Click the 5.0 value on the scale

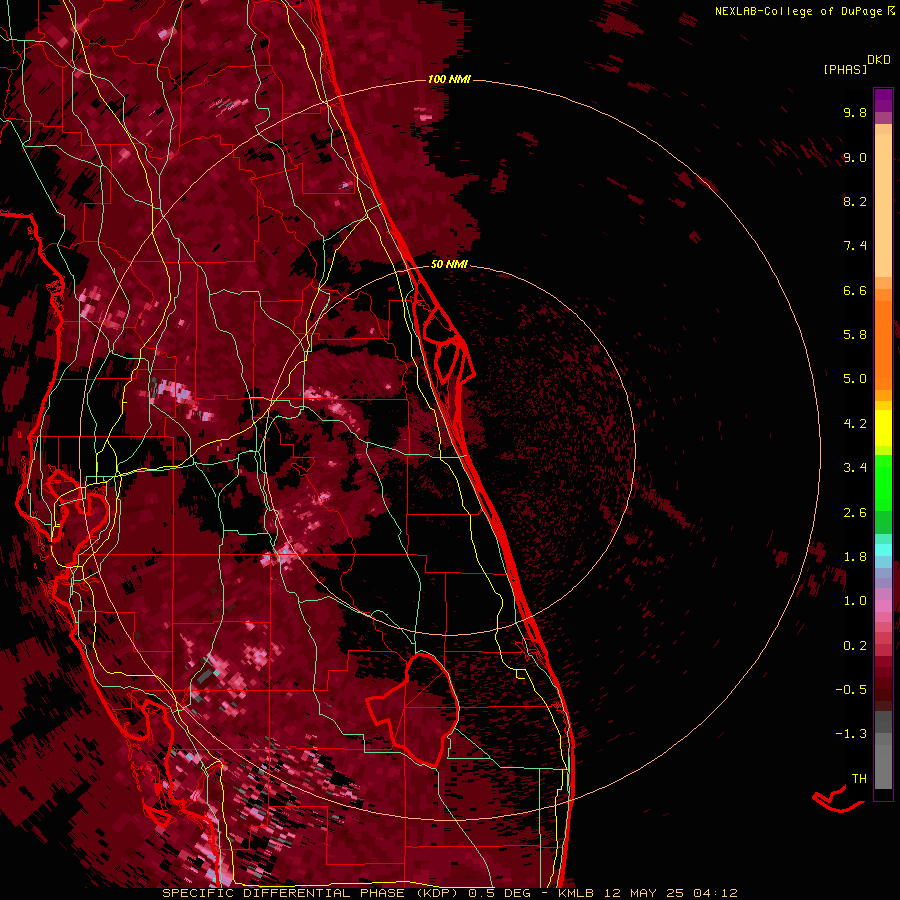click(855, 379)
